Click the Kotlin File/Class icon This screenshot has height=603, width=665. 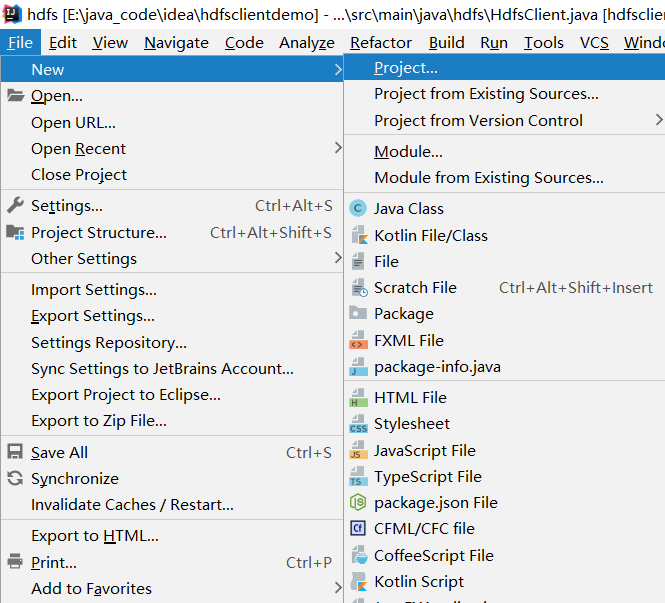359,235
